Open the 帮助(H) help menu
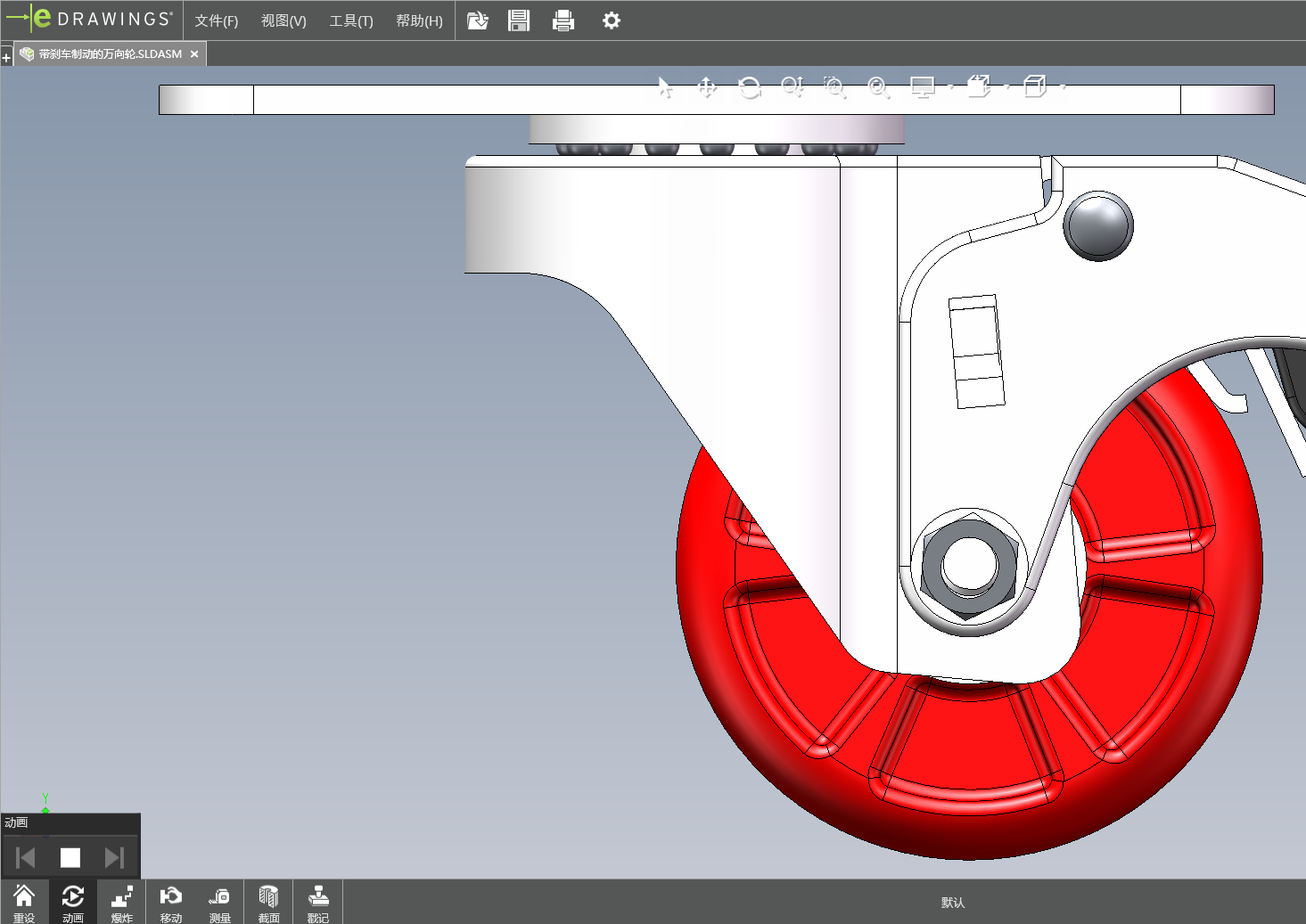This screenshot has height=924, width=1306. click(419, 20)
